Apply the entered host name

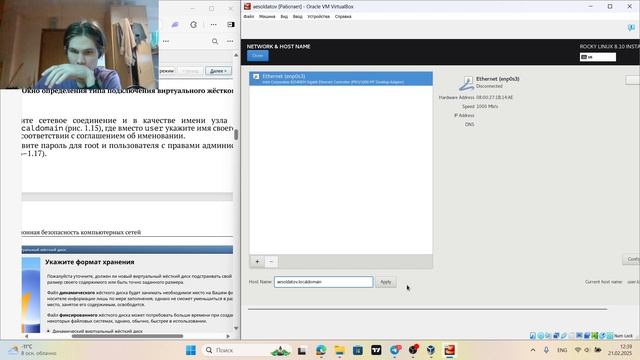point(386,282)
